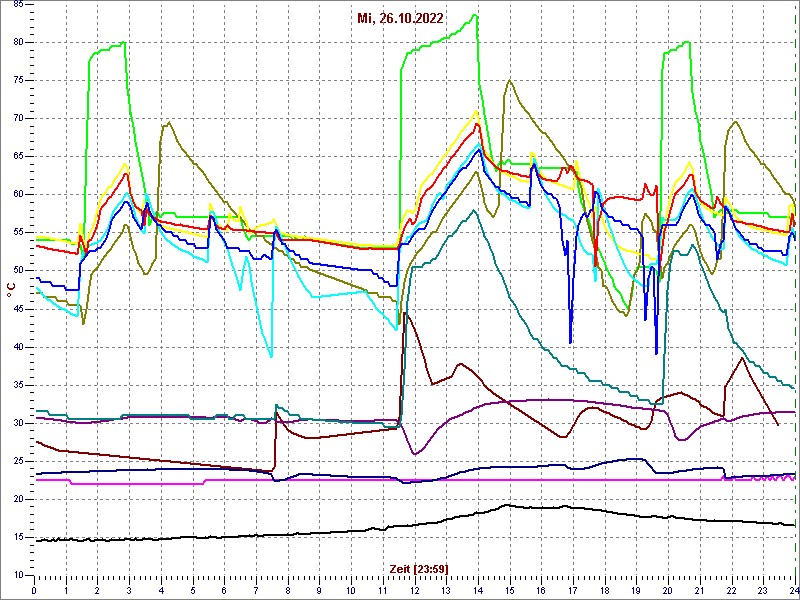Click the °C unit label on the vertical axis
The width and height of the screenshot is (800, 600).
pyautogui.click(x=11, y=291)
